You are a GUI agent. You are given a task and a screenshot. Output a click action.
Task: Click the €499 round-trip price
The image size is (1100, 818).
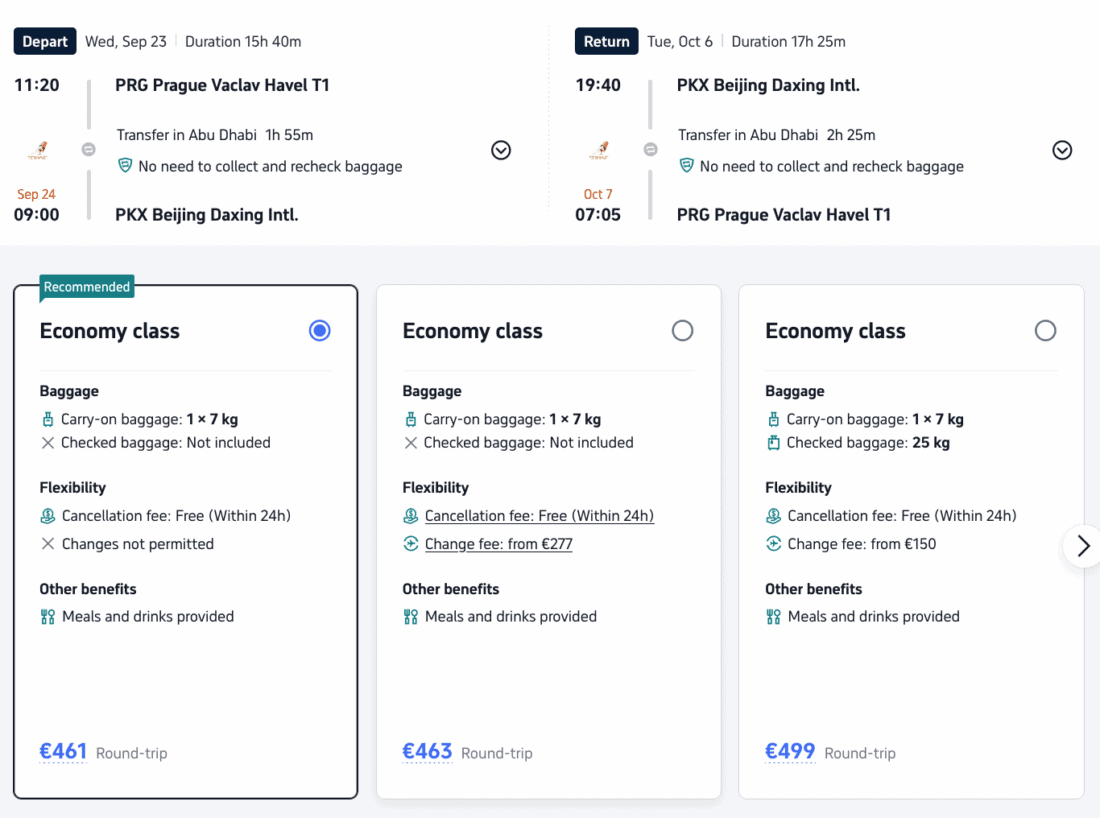point(790,752)
